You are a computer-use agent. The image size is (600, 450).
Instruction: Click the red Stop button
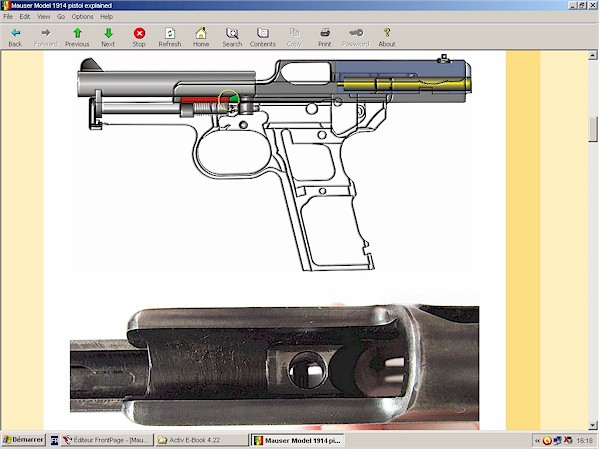click(139, 38)
